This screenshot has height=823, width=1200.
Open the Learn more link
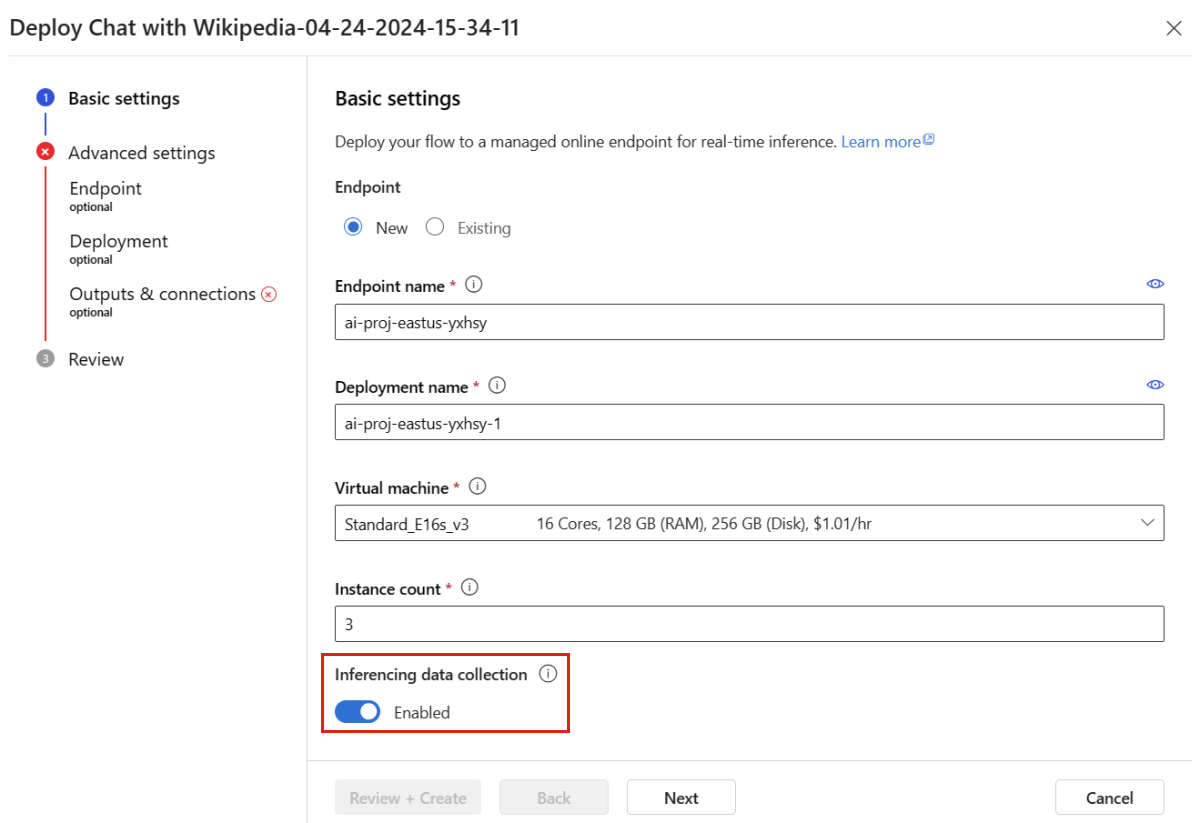pyautogui.click(x=881, y=142)
